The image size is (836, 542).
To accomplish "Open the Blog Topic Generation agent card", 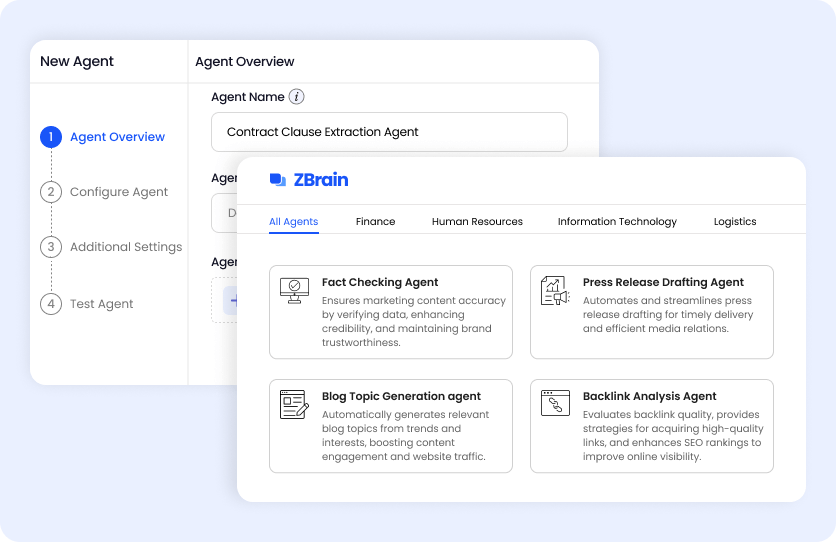I will coord(391,426).
